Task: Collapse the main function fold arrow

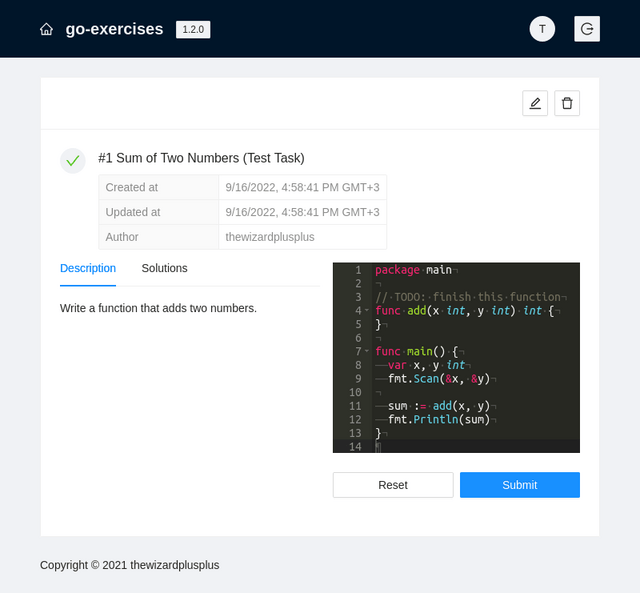Action: [367, 351]
